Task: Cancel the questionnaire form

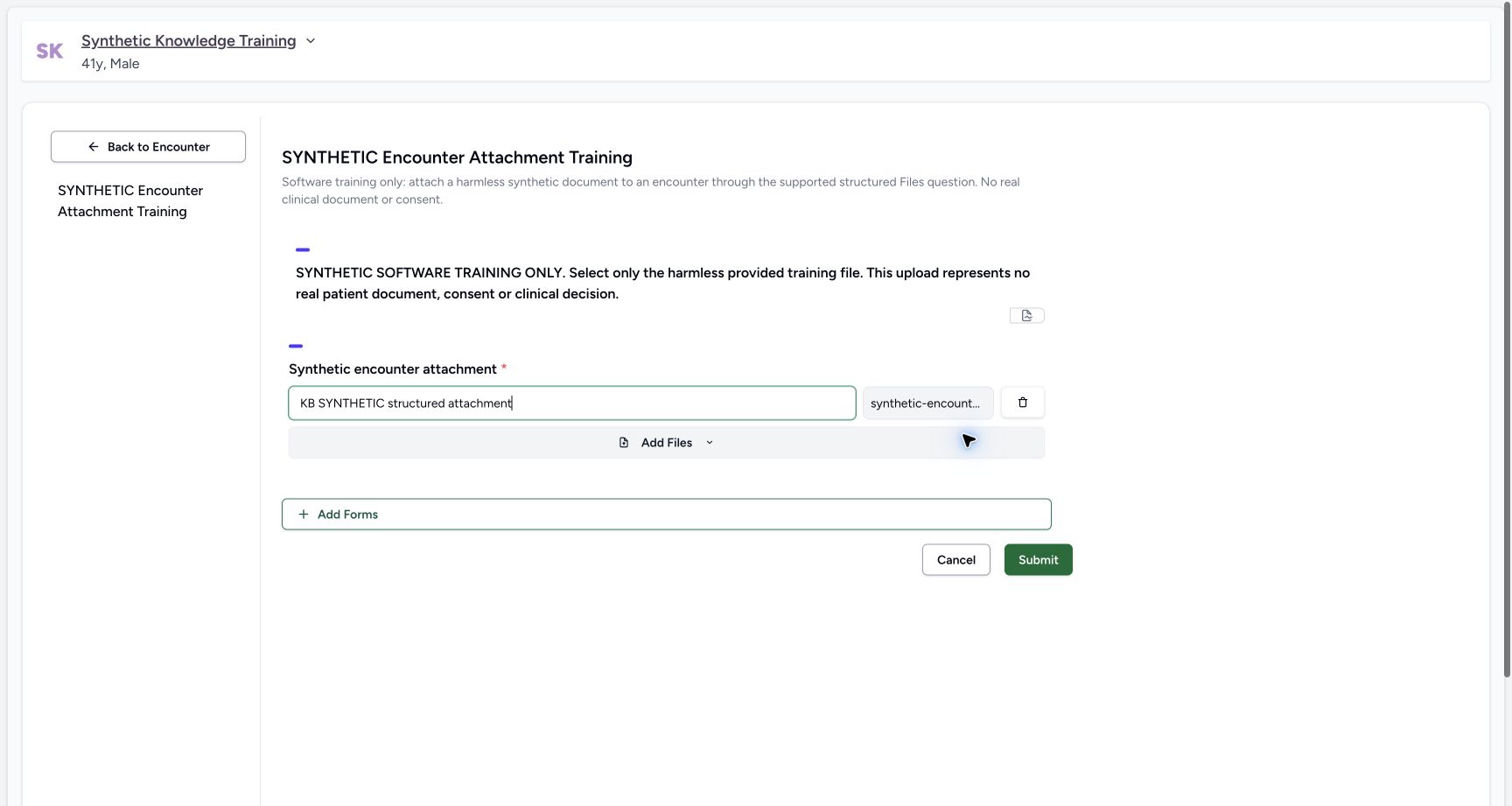Action: click(x=956, y=560)
